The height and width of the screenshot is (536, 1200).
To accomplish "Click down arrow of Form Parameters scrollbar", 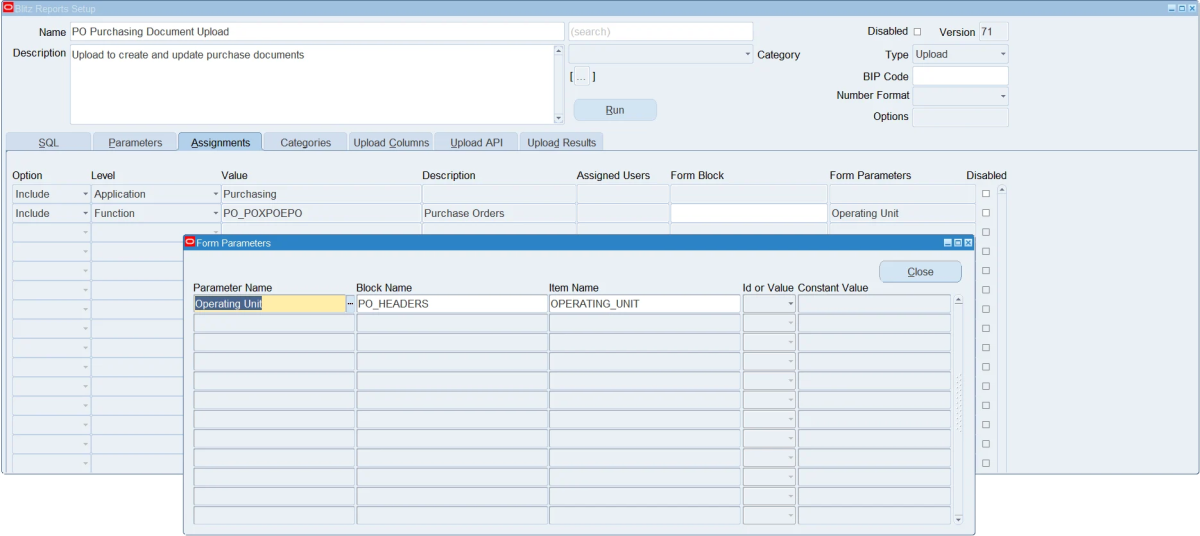I will 958,519.
